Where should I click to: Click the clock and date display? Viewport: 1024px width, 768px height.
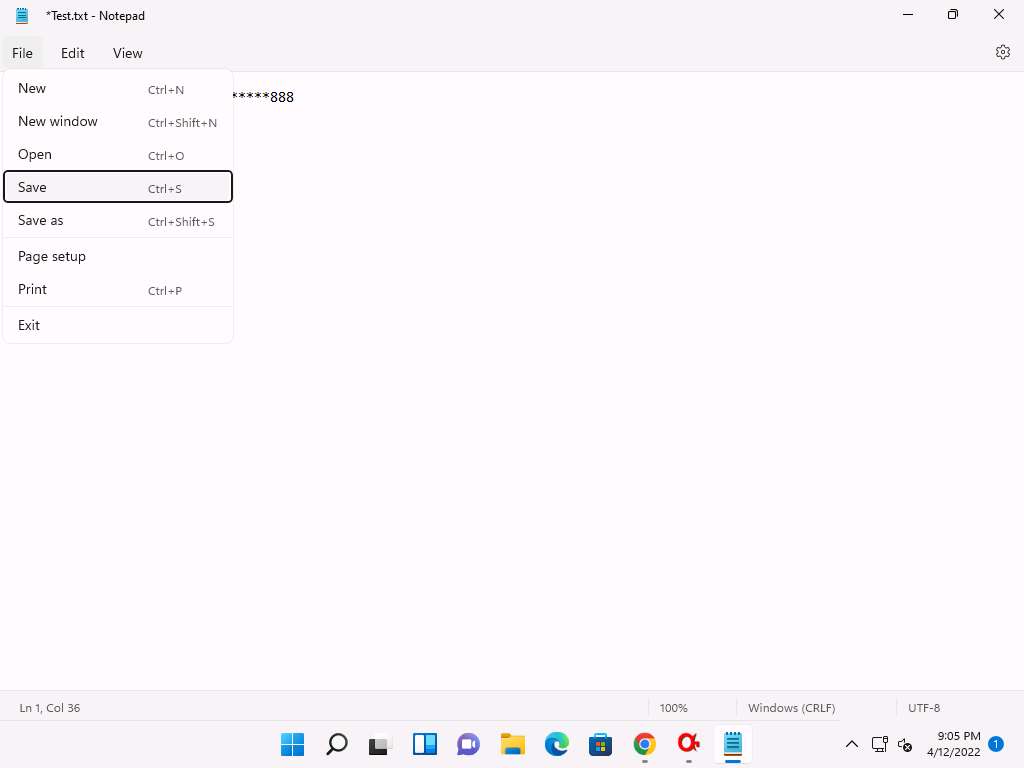(x=953, y=744)
